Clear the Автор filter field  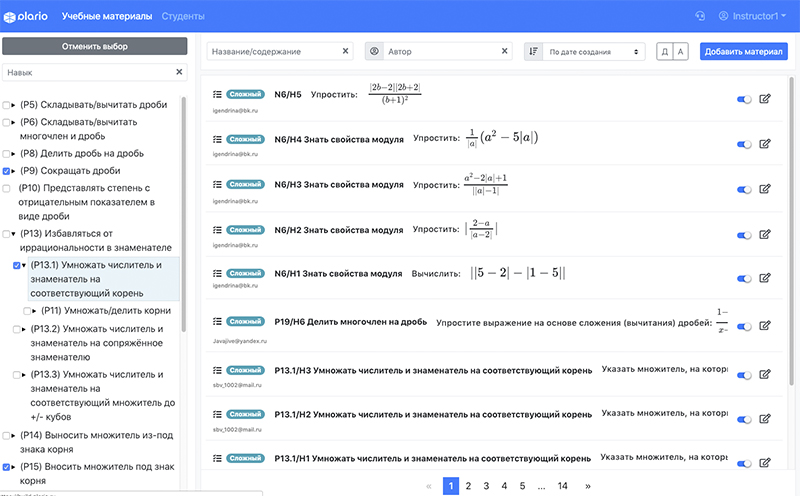point(504,51)
